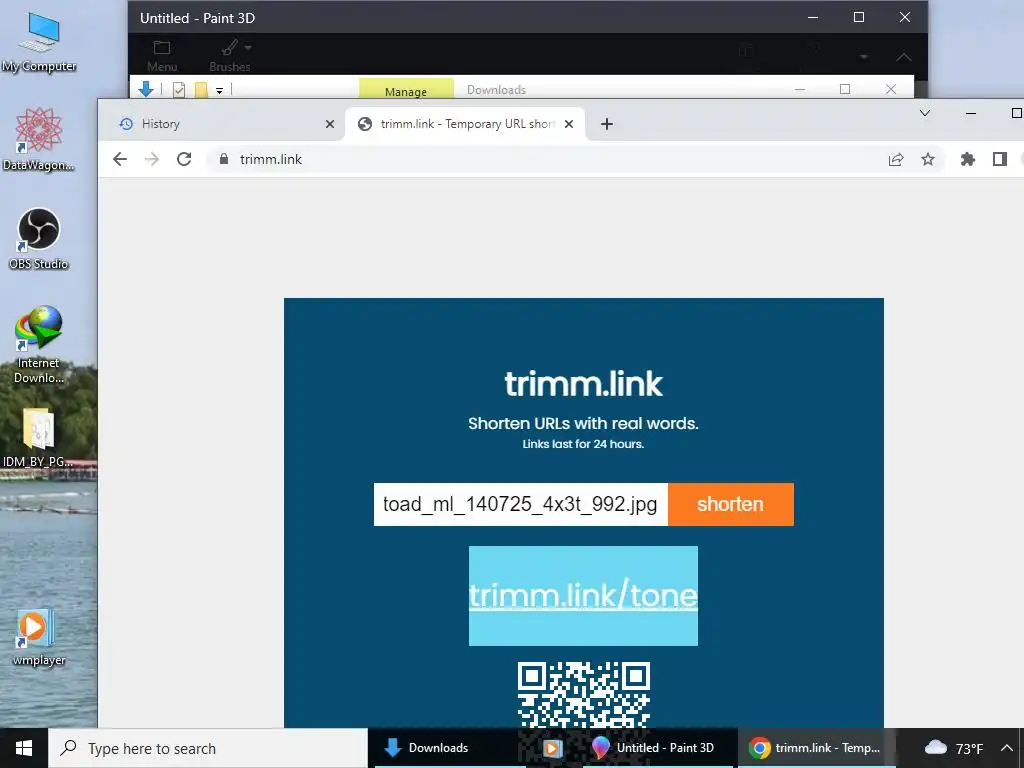The width and height of the screenshot is (1024, 768).
Task: Close the trimm.link tab
Action: coord(569,124)
